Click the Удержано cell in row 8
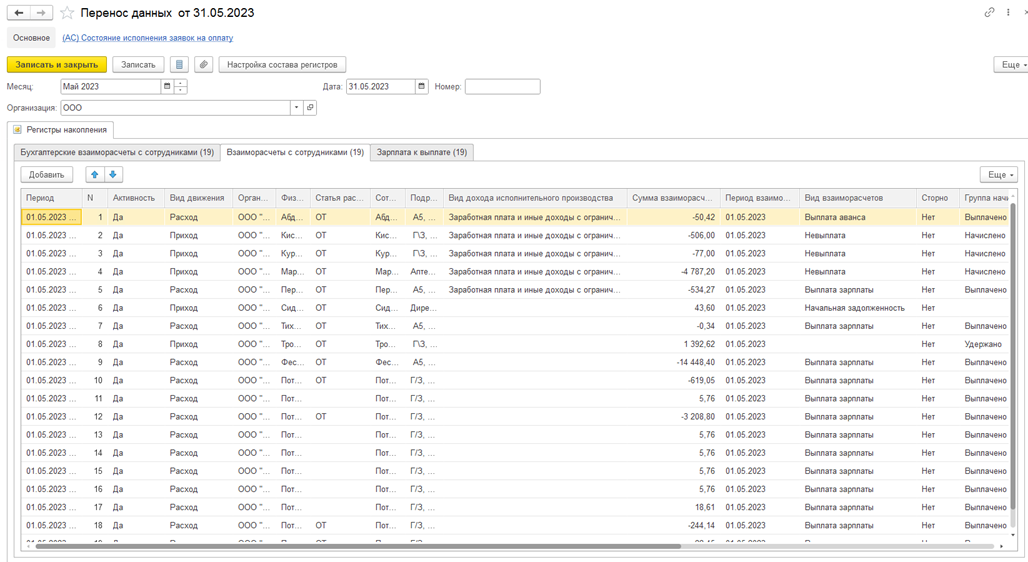Viewport: 1028px width, 562px height. [x=985, y=344]
